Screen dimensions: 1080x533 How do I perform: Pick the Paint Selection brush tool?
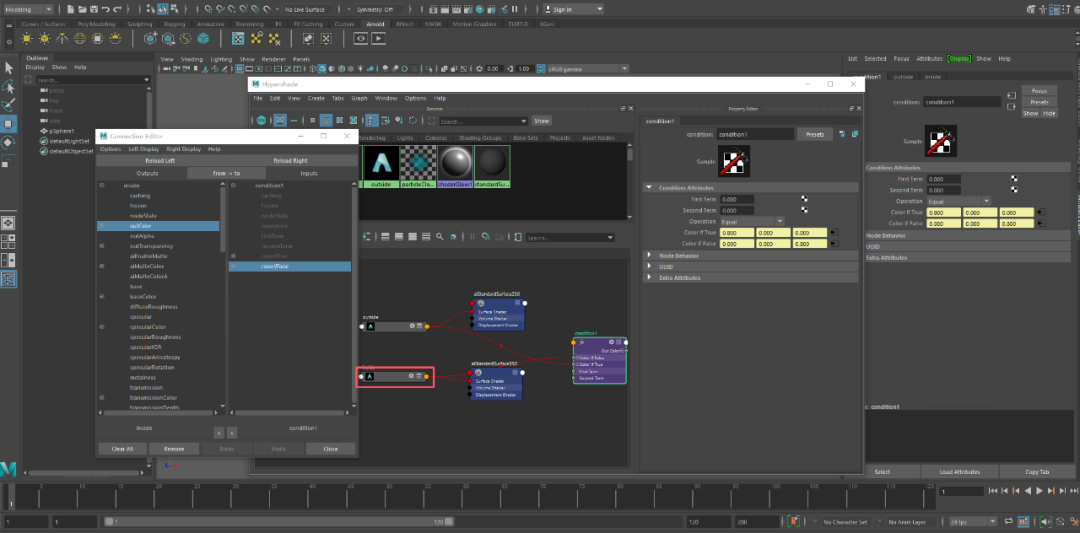(x=8, y=105)
